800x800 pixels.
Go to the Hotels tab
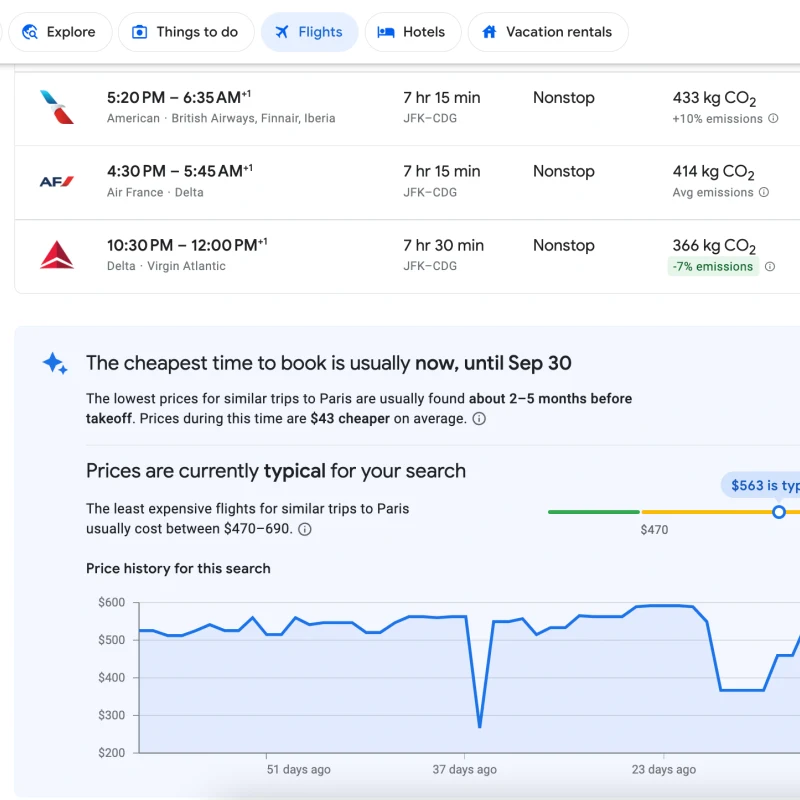coord(412,32)
